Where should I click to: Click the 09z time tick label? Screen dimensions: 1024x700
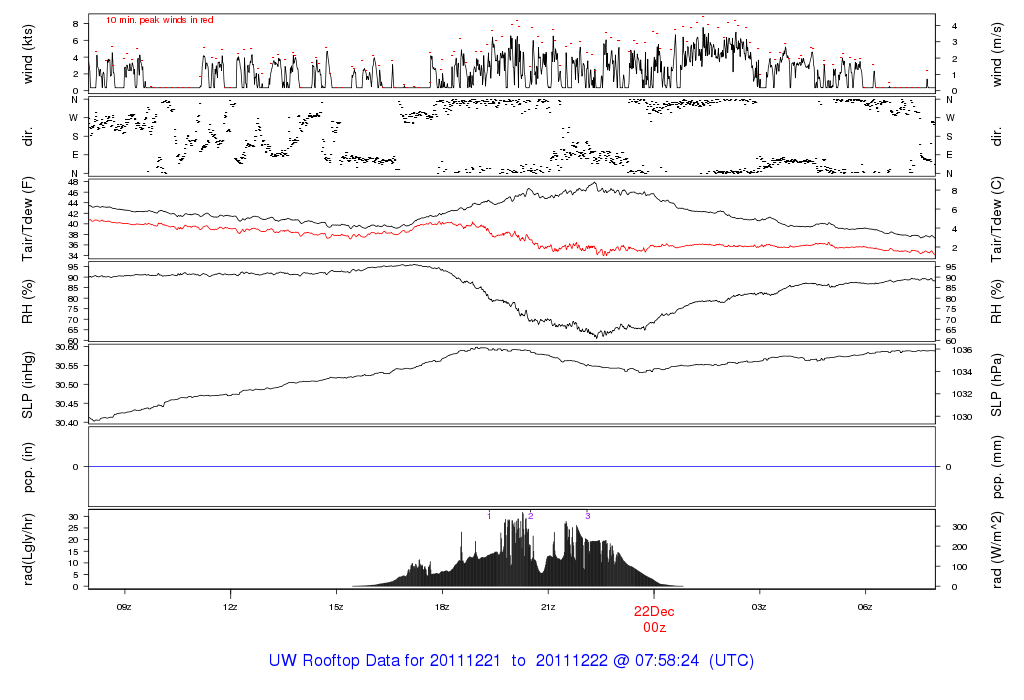click(x=124, y=606)
